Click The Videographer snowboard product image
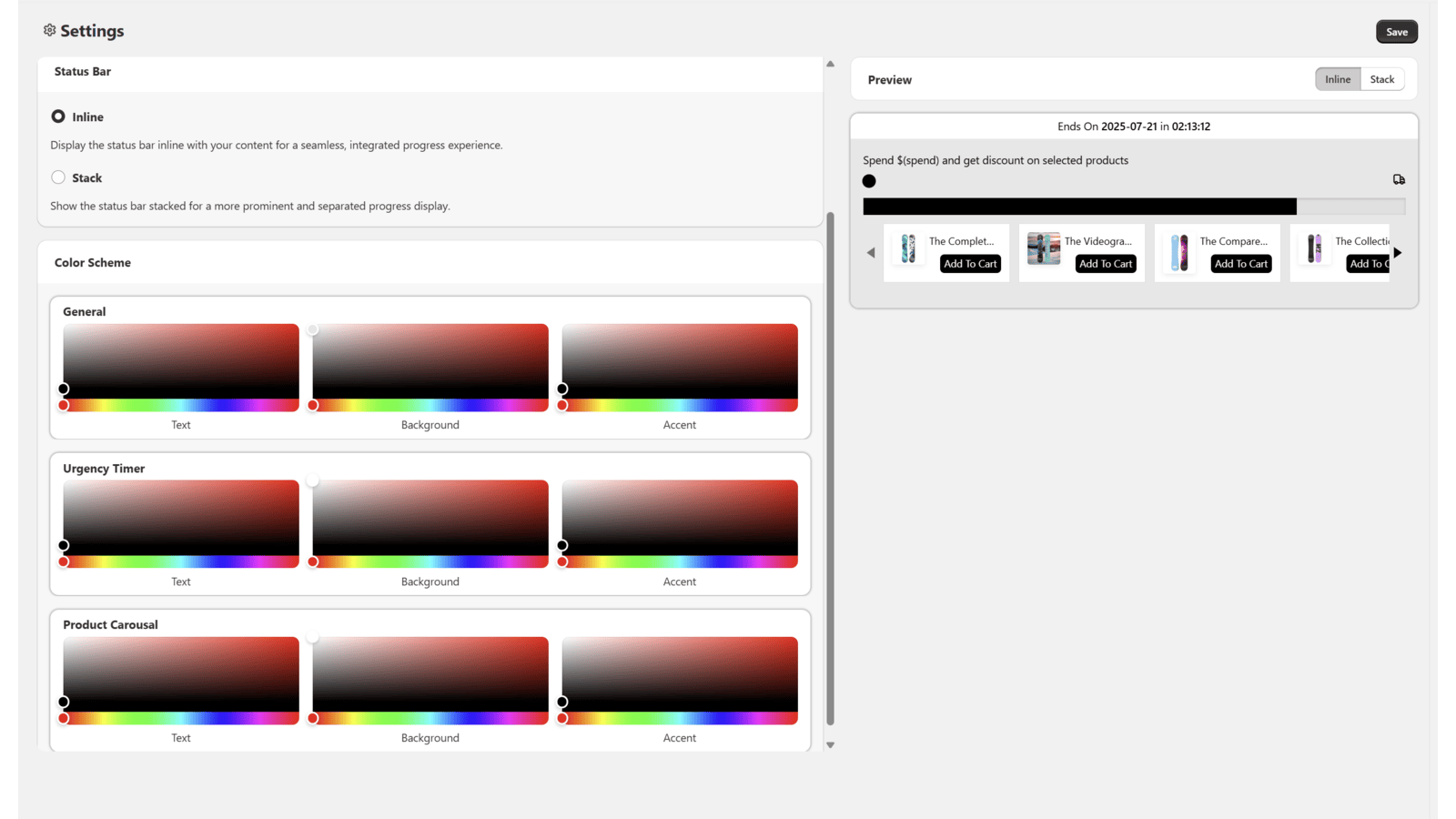This screenshot has width=1456, height=819. pyautogui.click(x=1043, y=248)
